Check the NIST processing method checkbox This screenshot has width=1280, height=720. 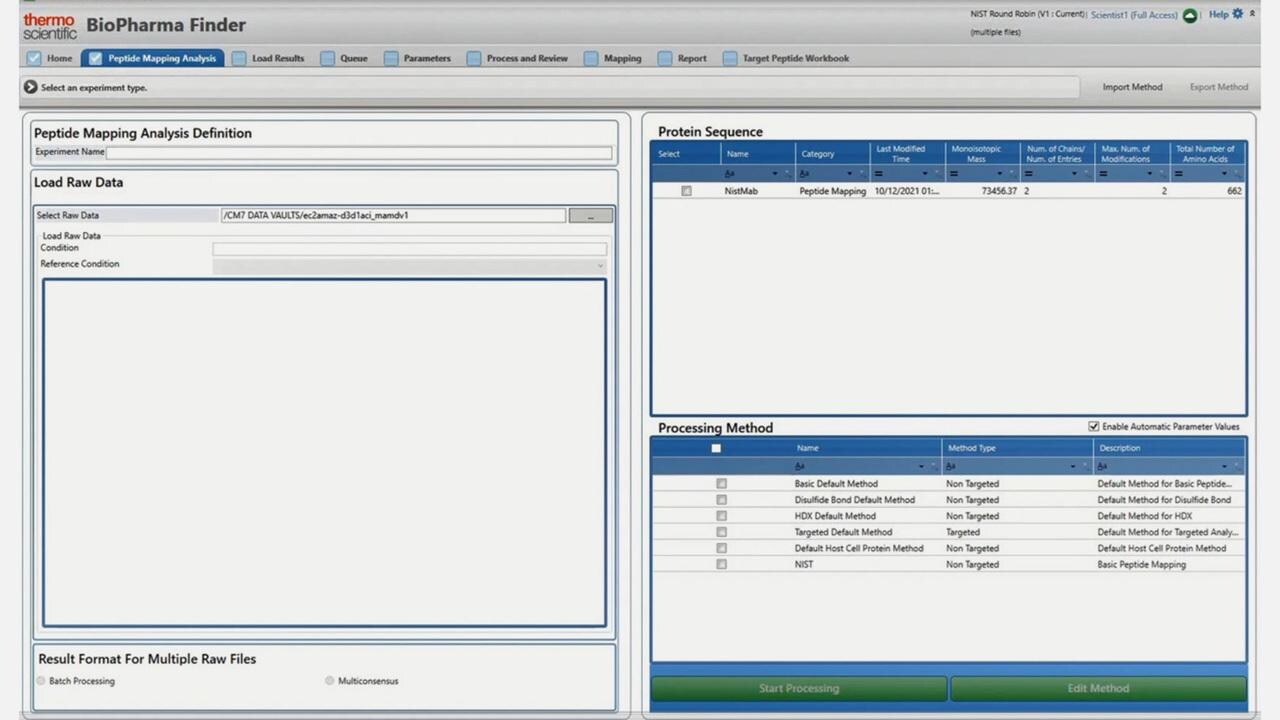pos(721,564)
